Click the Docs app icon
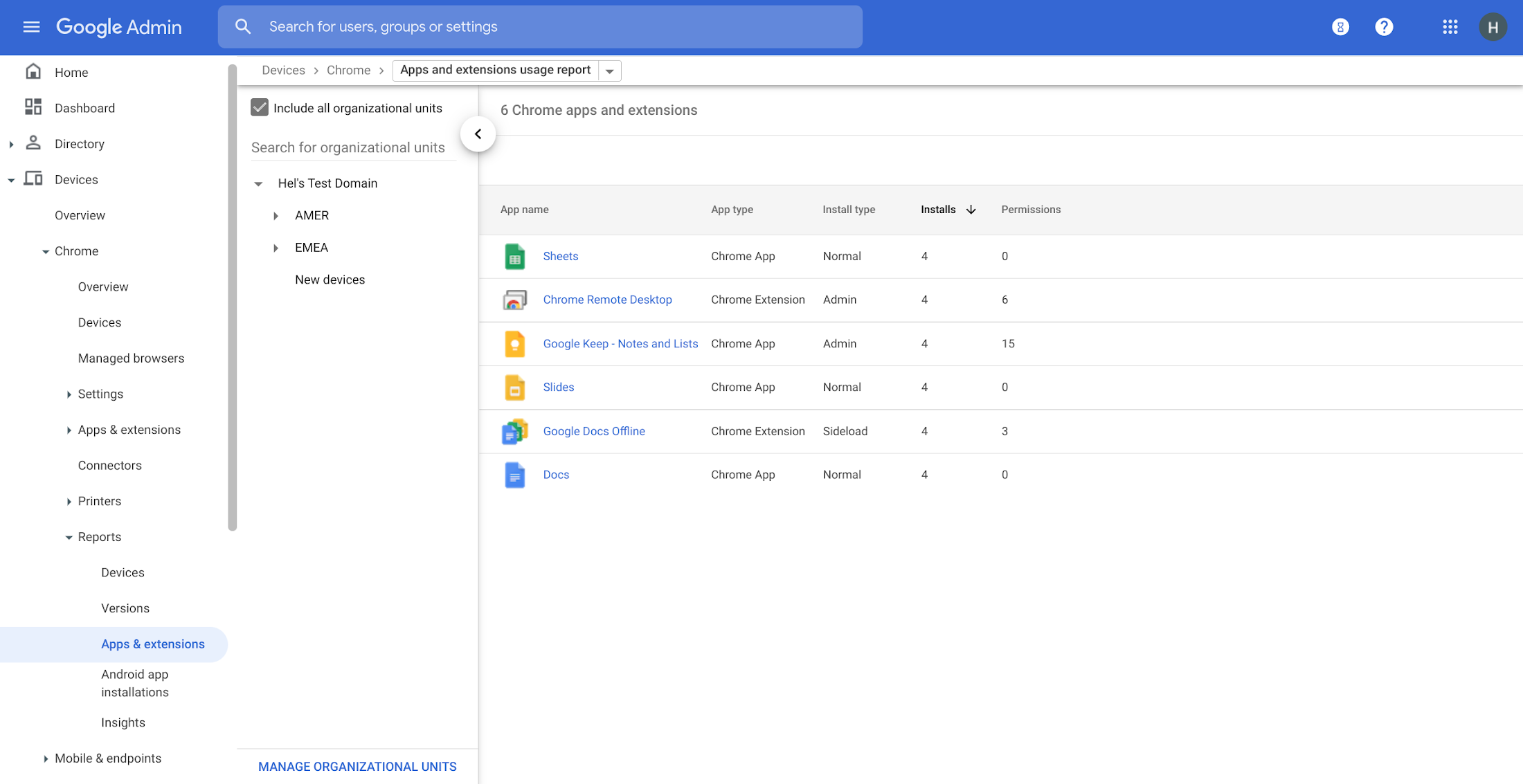This screenshot has width=1523, height=784. (x=514, y=475)
